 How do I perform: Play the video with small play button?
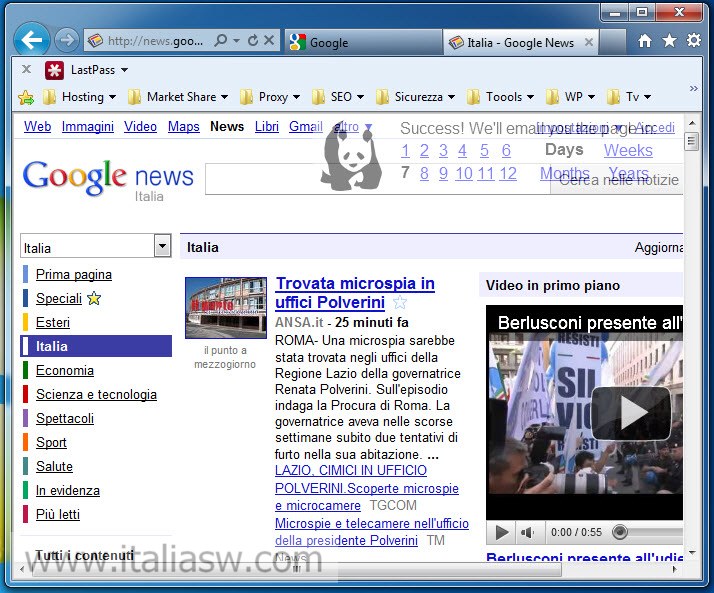pyautogui.click(x=502, y=532)
